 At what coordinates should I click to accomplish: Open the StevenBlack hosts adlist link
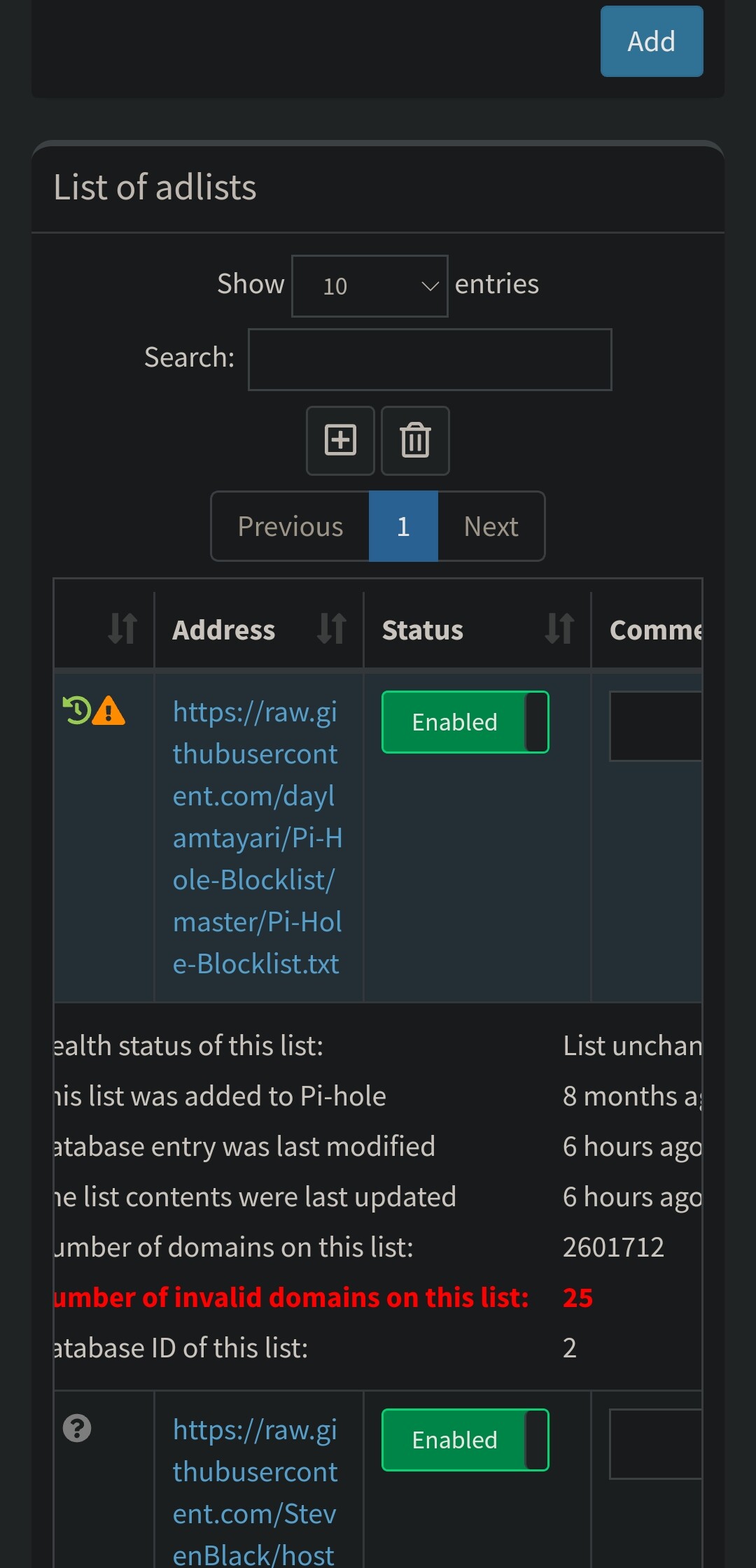tap(255, 1490)
